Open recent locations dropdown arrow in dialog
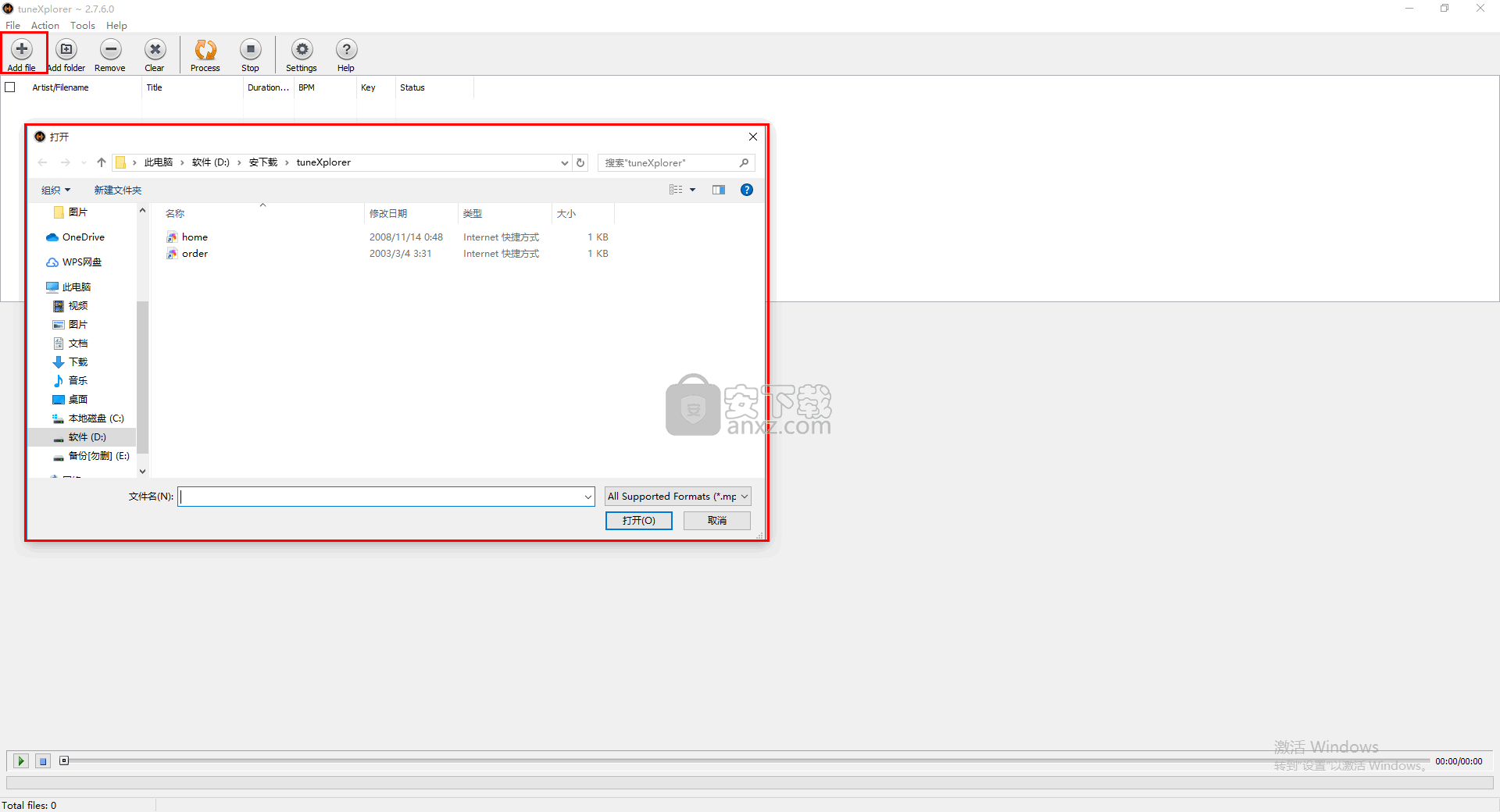The image size is (1500, 812). click(84, 162)
